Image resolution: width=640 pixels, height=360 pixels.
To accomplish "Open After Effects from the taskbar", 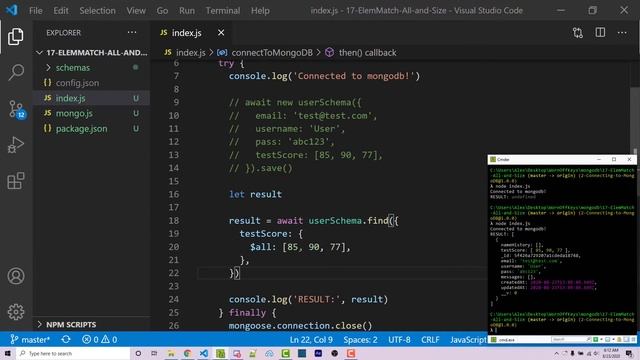I will [x=318, y=353].
